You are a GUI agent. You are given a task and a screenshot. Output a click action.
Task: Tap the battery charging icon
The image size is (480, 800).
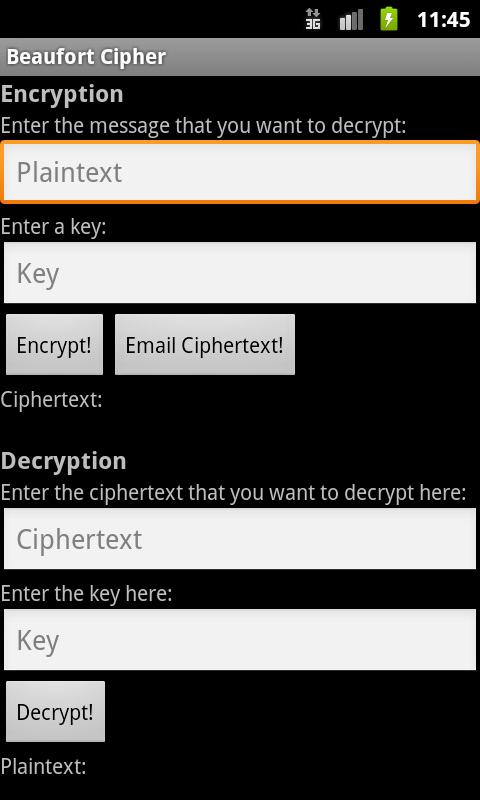pos(389,19)
